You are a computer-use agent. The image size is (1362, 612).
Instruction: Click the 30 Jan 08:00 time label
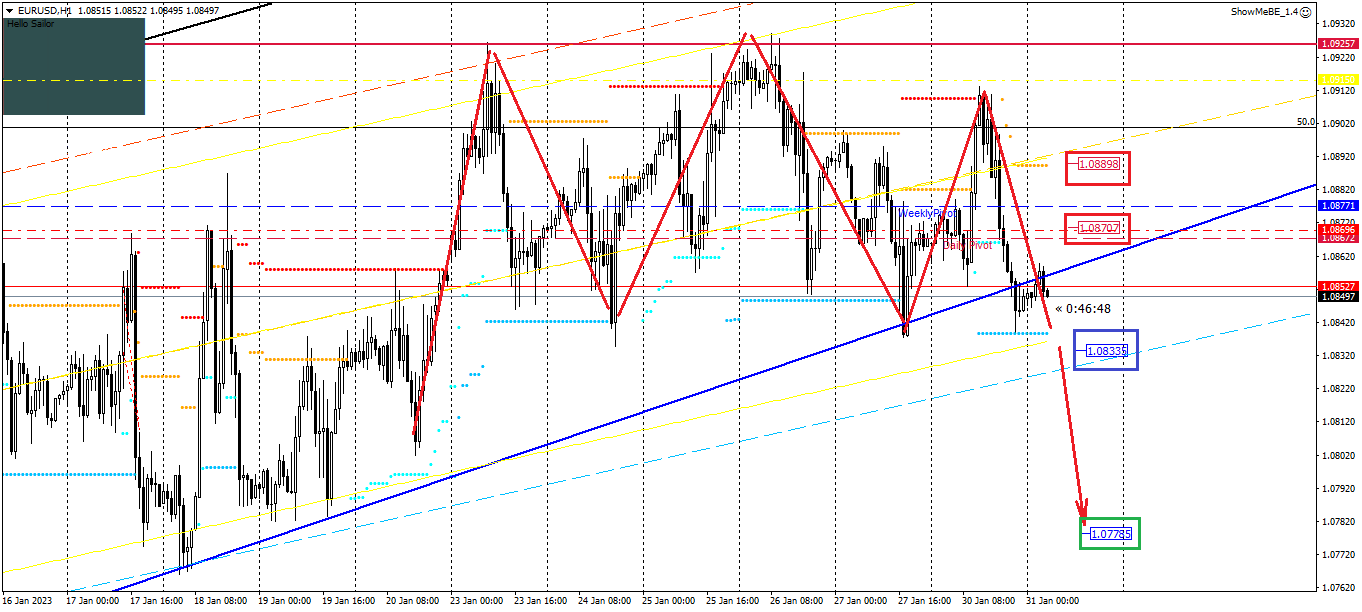point(991,601)
